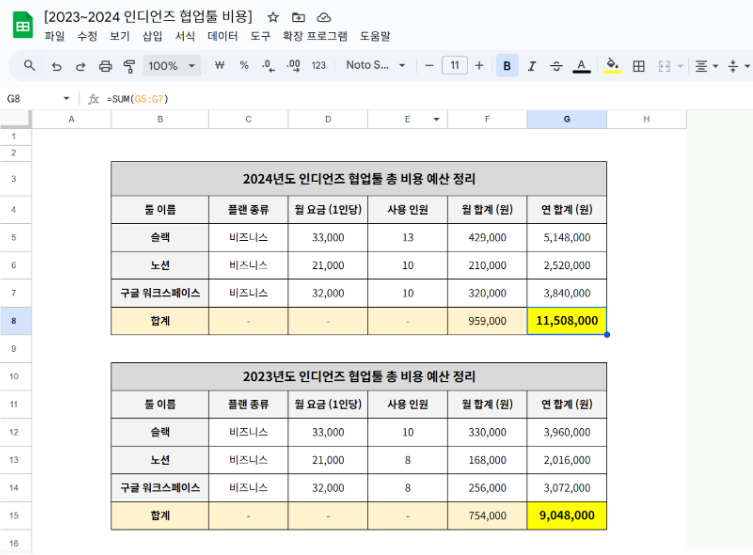The width and height of the screenshot is (753, 555).
Task: Open column E dropdown arrow
Action: (436, 119)
